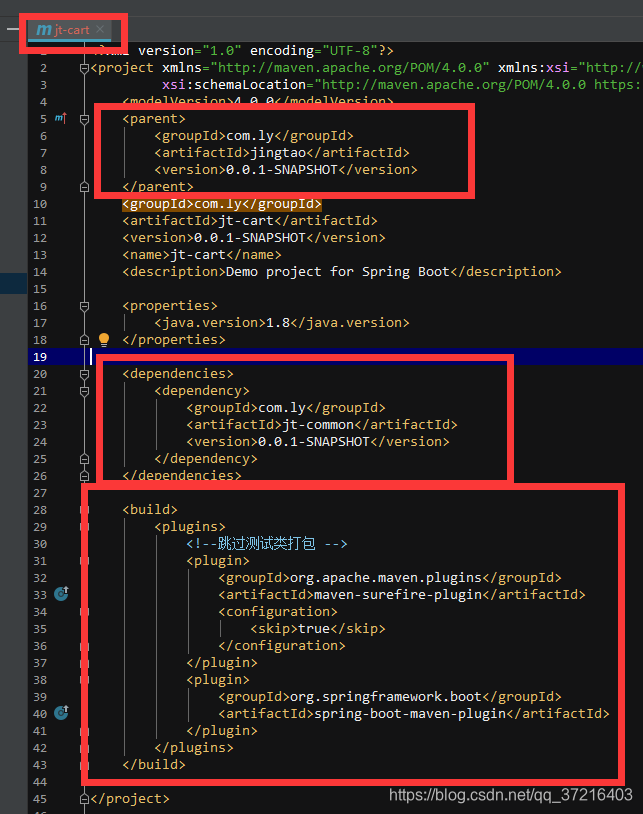Click the closing configuration tag
The width and height of the screenshot is (643, 814).
pos(282,646)
